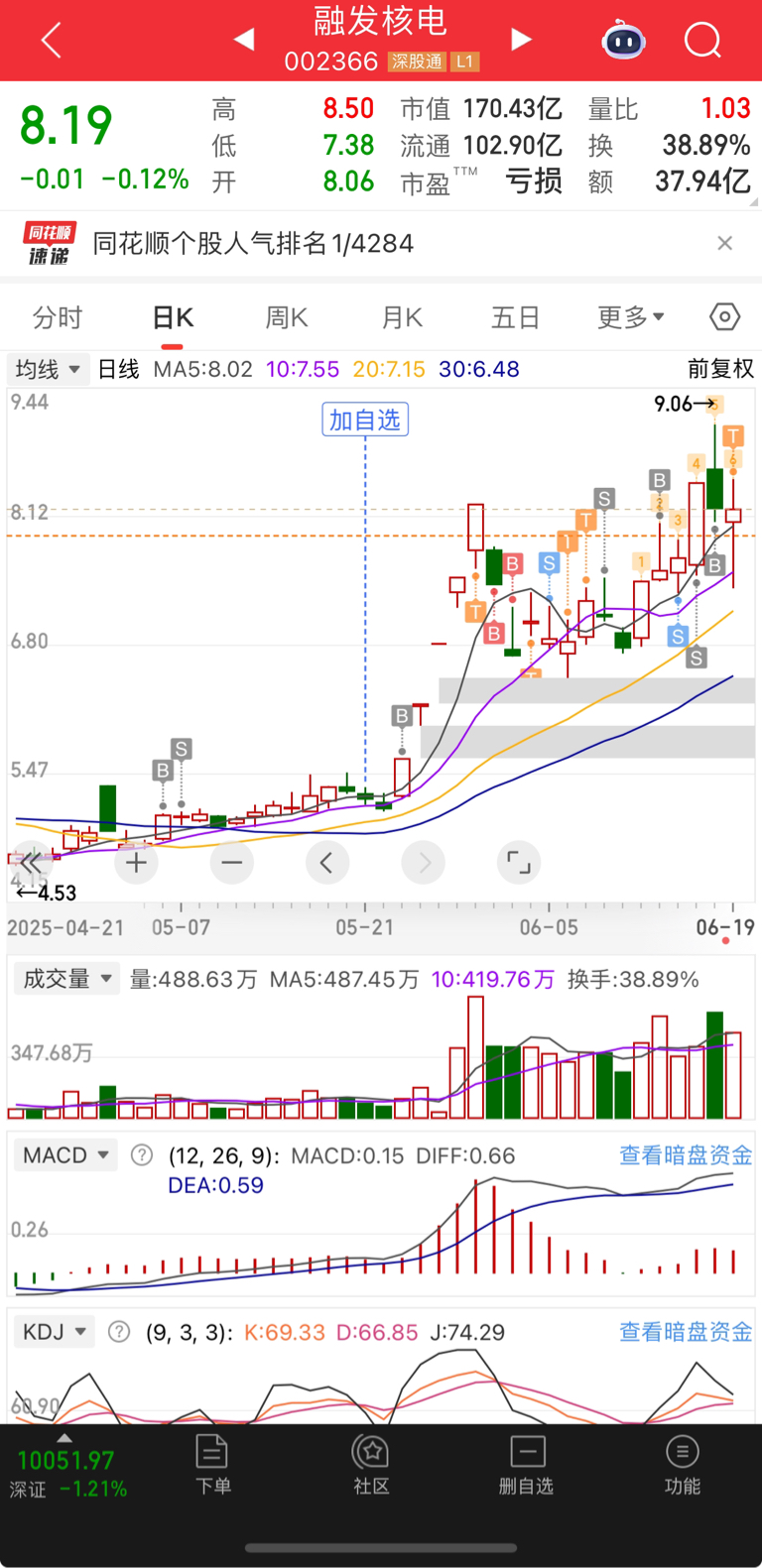The image size is (762, 1568).
Task: Tap MA5:8.02 moving average label
Action: tap(203, 369)
